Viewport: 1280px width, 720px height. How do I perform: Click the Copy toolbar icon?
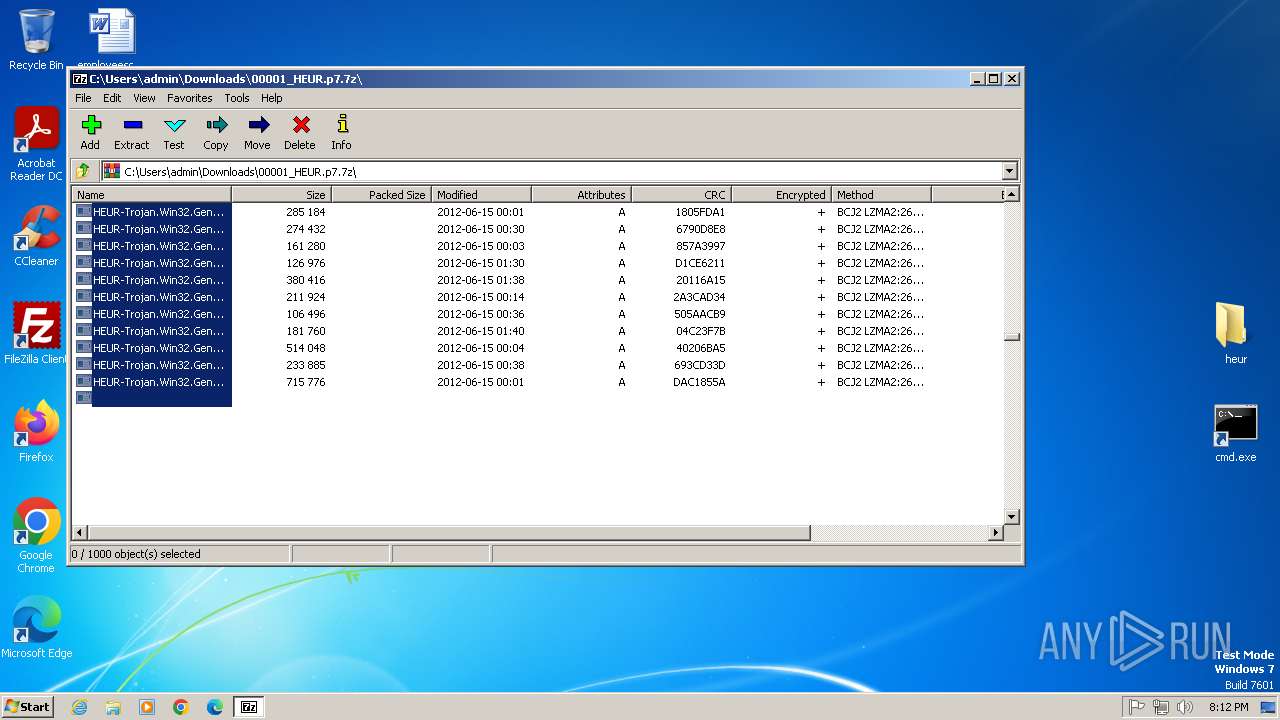(x=216, y=132)
